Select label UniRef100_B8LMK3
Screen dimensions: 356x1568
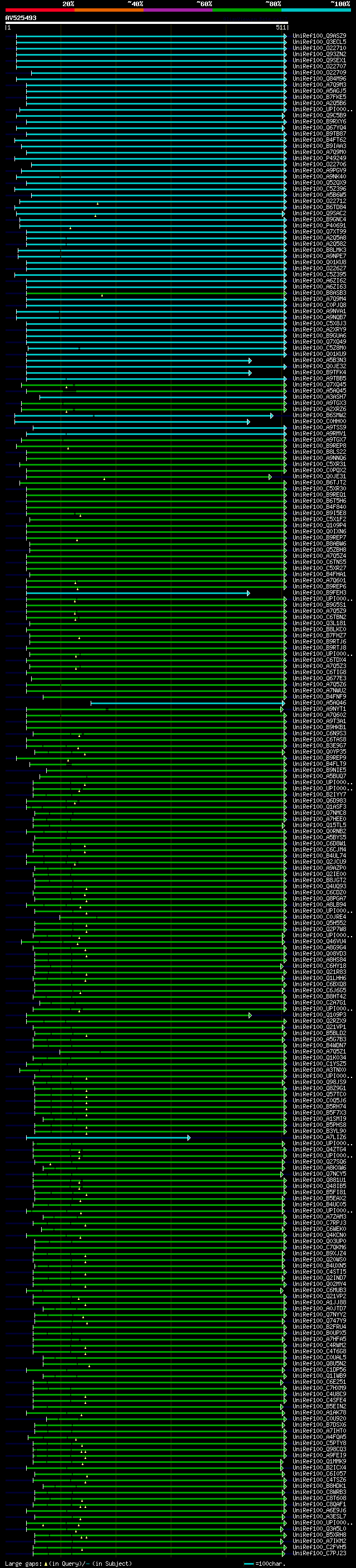point(319,250)
